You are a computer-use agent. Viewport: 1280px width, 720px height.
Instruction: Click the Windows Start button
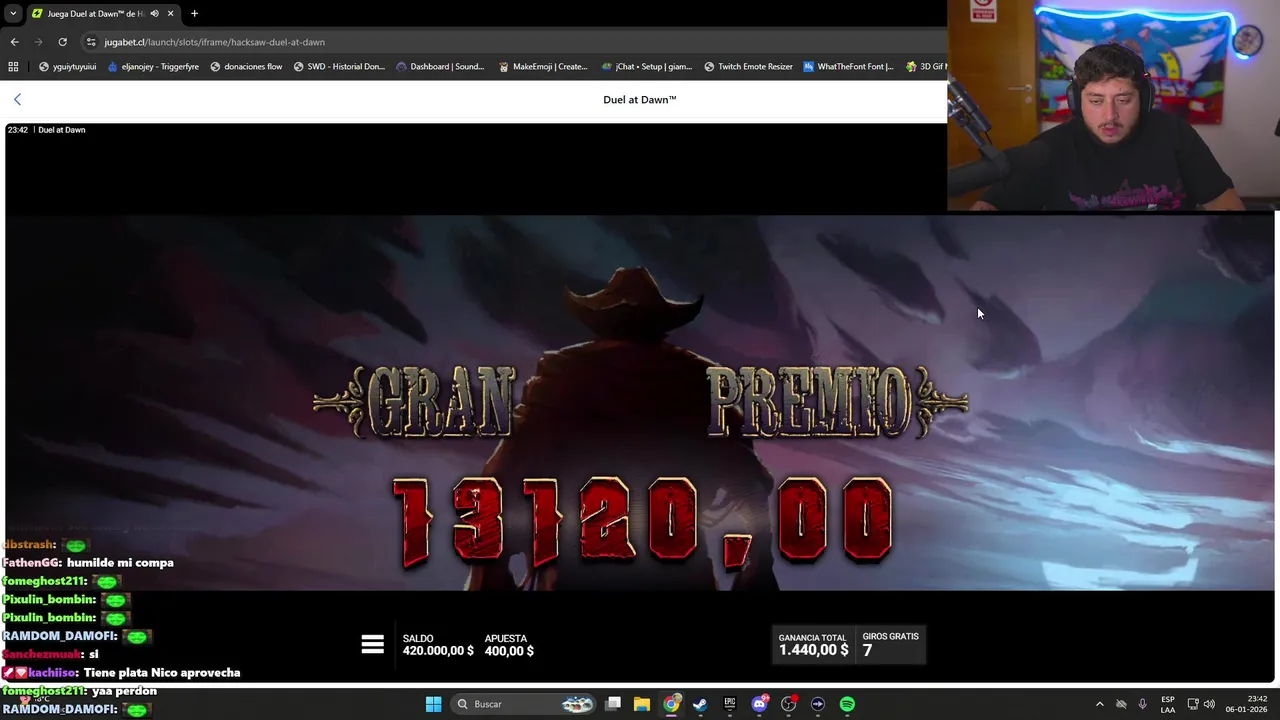click(433, 704)
